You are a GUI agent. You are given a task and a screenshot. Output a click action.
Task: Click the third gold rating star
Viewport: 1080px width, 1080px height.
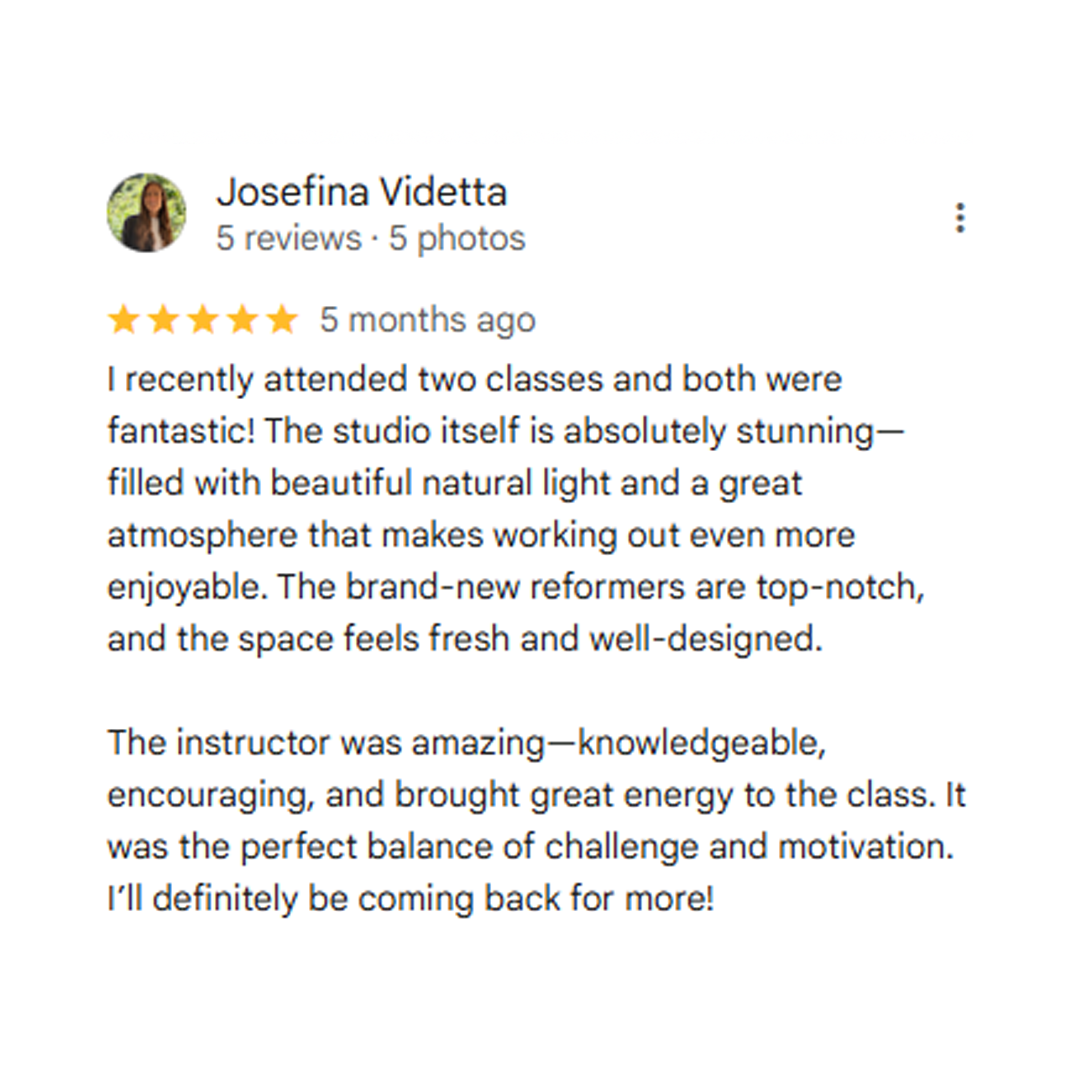203,320
